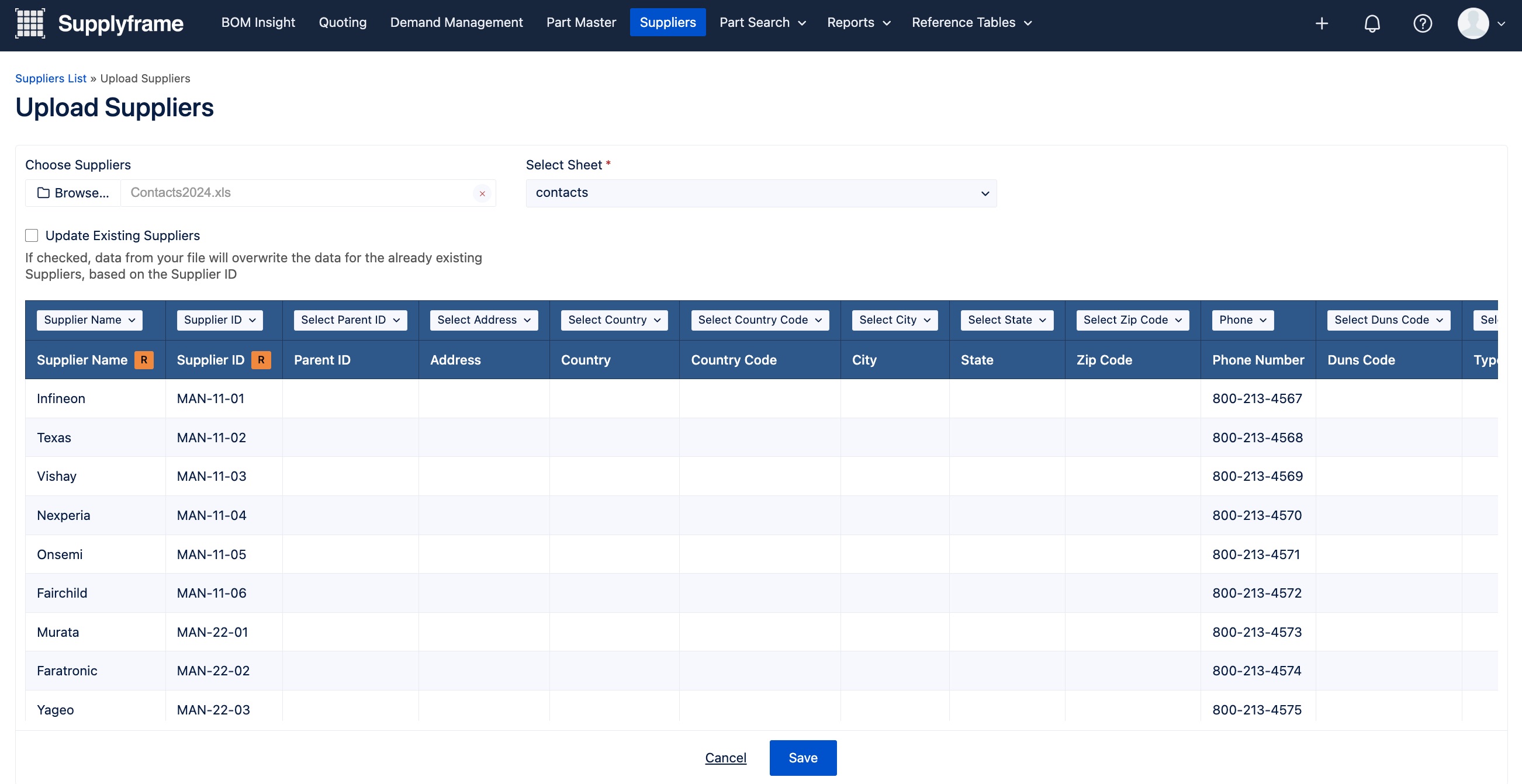
Task: Click the Phone Number column header
Action: [x=1258, y=360]
